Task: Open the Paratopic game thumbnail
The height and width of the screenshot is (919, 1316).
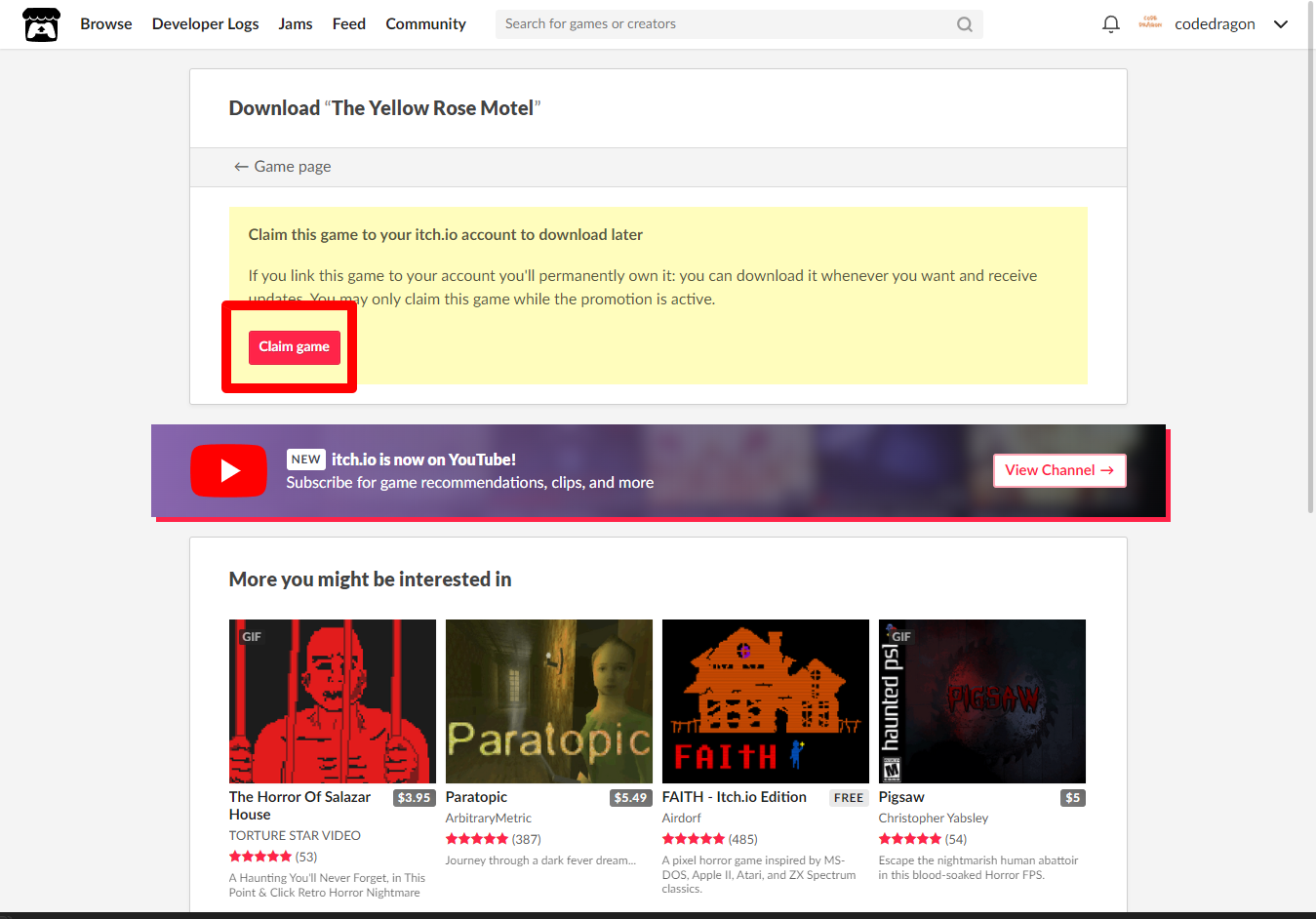Action: 549,701
